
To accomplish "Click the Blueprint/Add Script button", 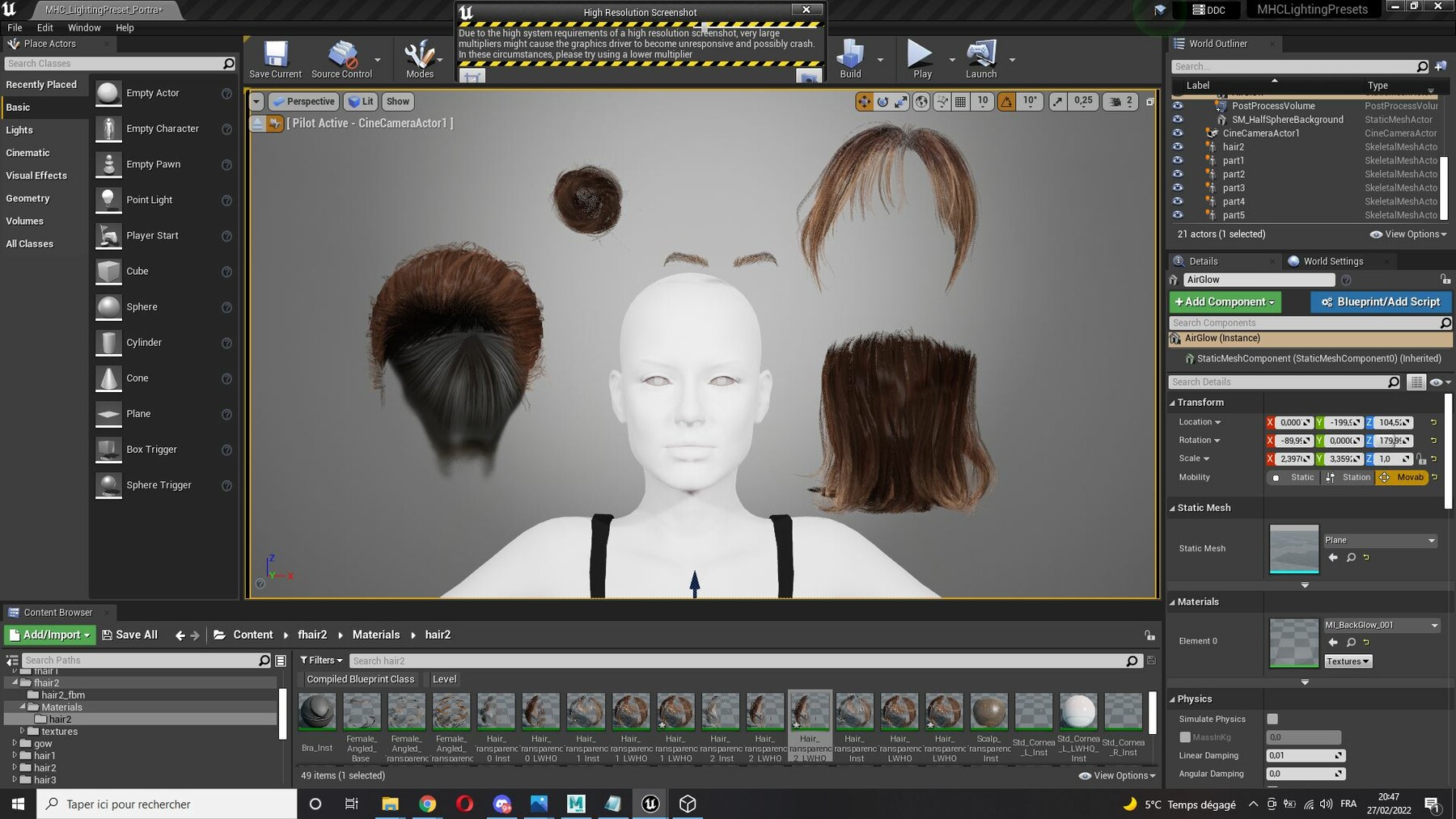I will (x=1381, y=302).
